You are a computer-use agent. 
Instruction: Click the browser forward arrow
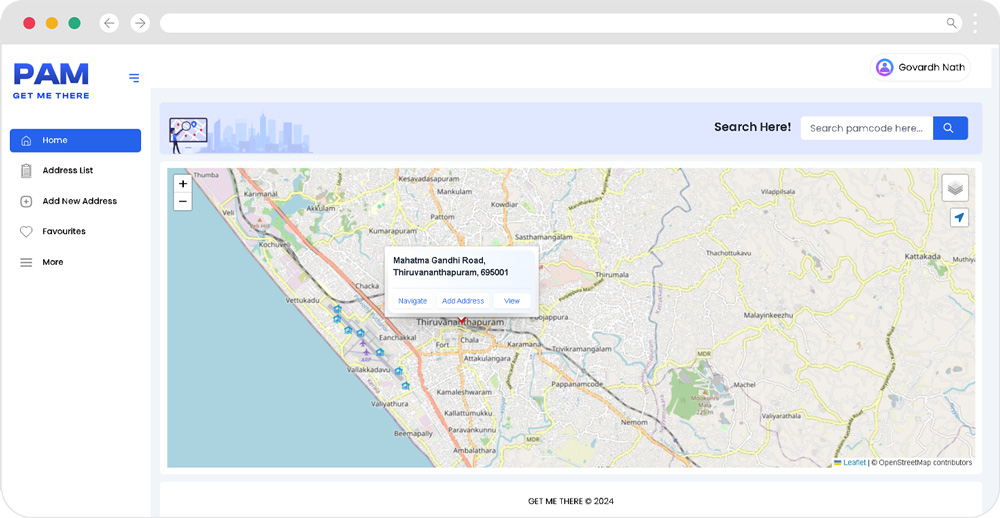pos(140,23)
